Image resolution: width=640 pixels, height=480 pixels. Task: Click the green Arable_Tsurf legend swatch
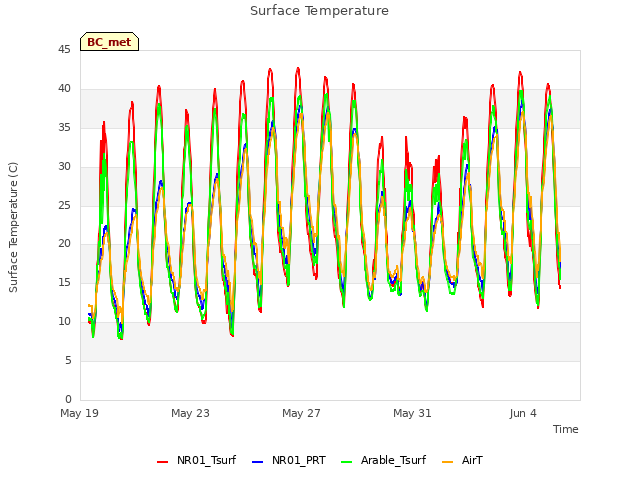(x=347, y=461)
